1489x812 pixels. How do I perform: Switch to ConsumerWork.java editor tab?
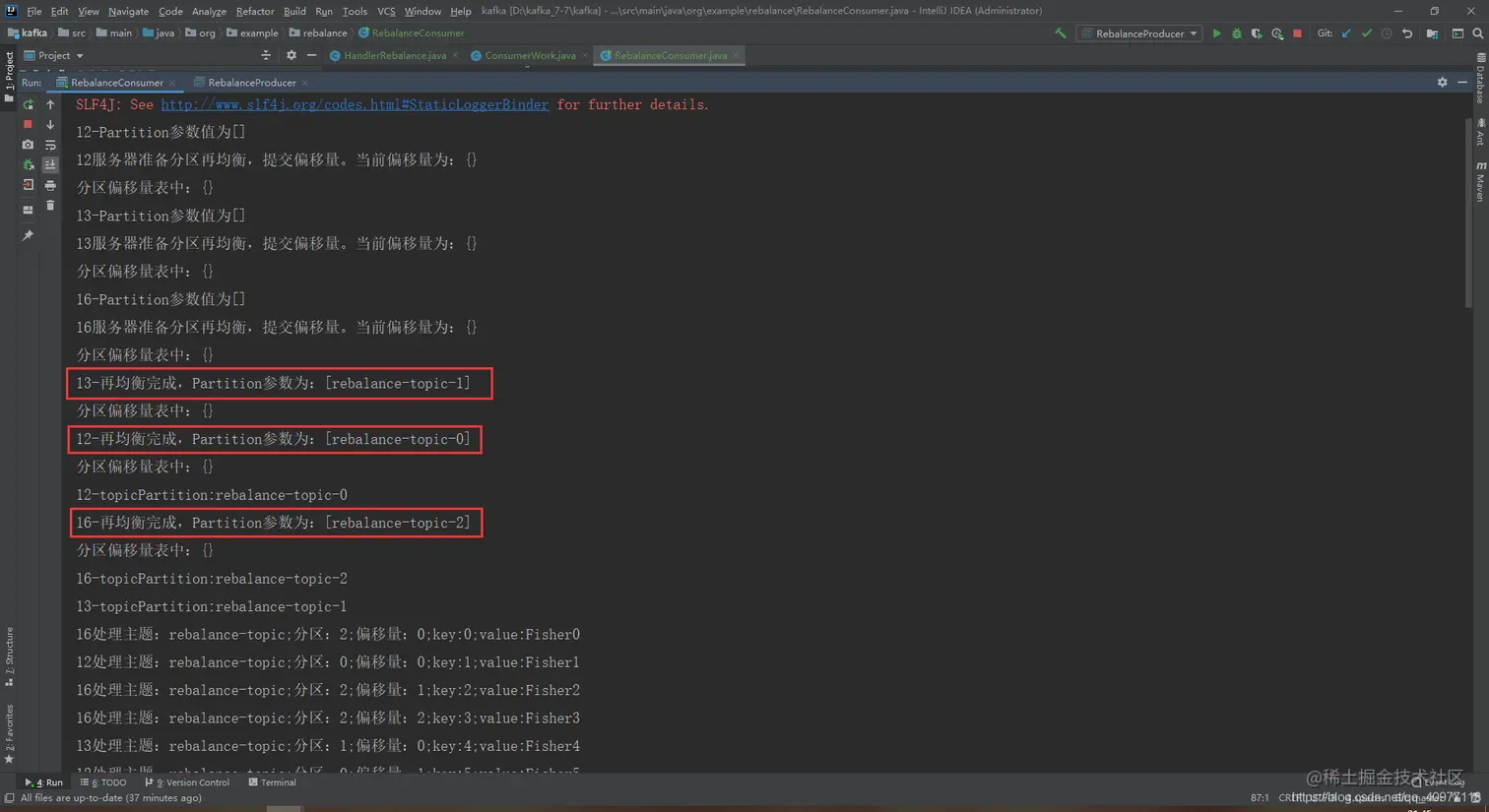tap(529, 56)
